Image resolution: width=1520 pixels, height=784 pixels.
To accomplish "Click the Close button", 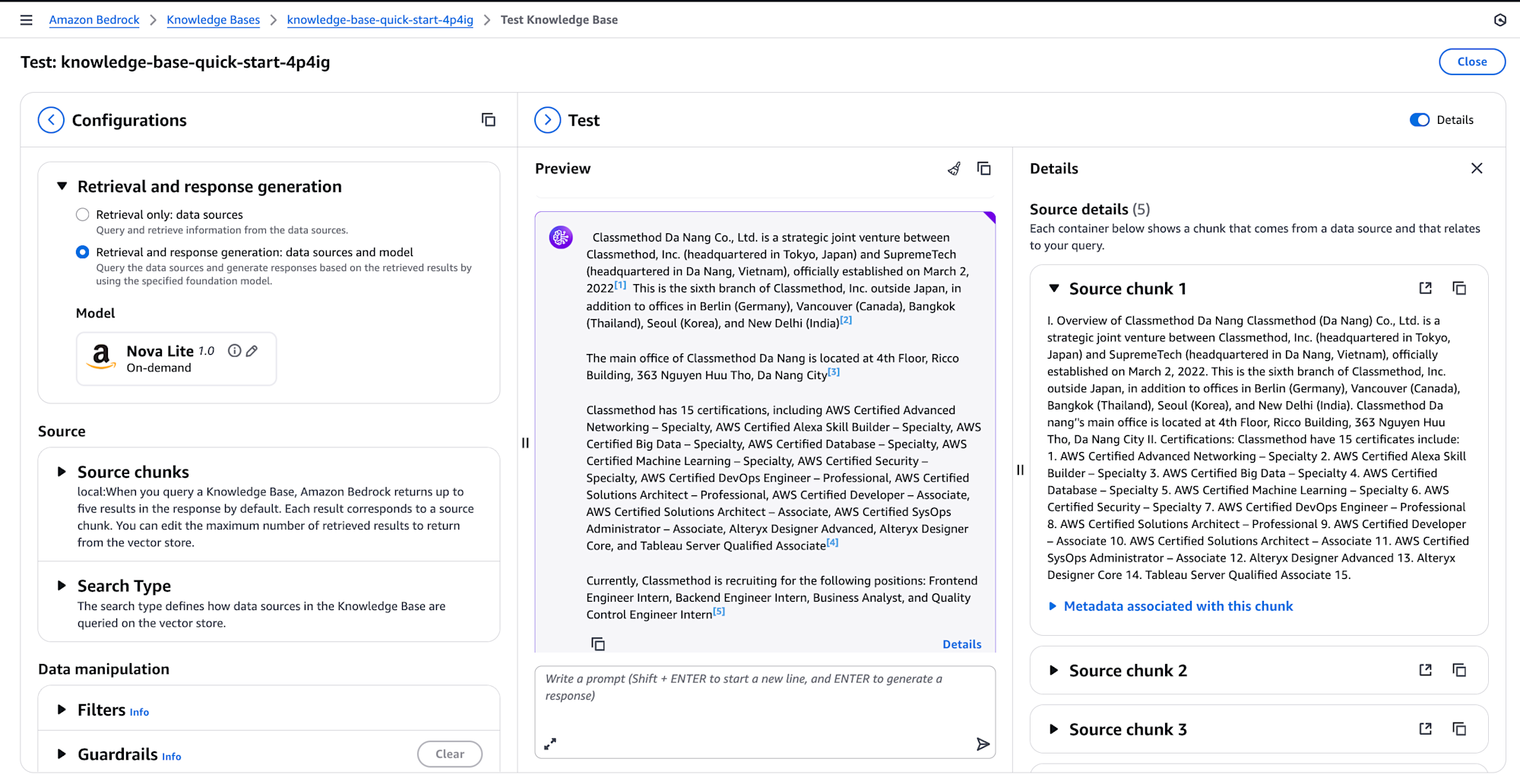I will tap(1472, 62).
